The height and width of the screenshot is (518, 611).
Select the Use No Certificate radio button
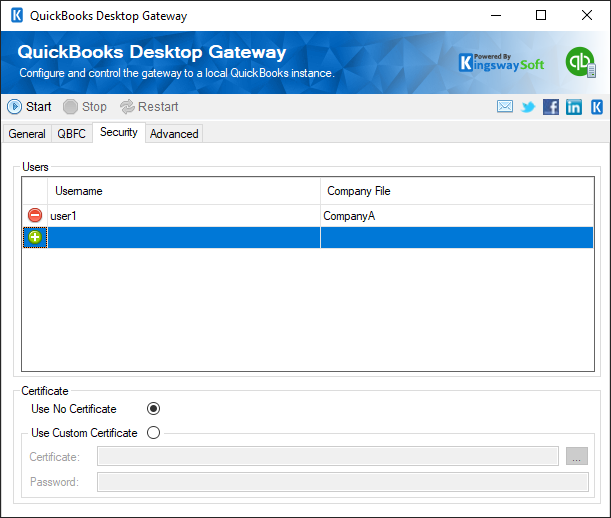pyautogui.click(x=153, y=408)
